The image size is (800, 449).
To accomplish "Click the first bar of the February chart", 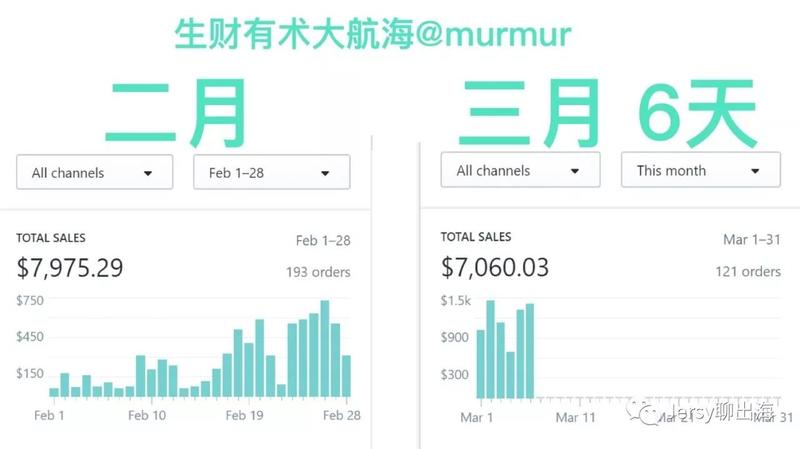I will (x=54, y=392).
